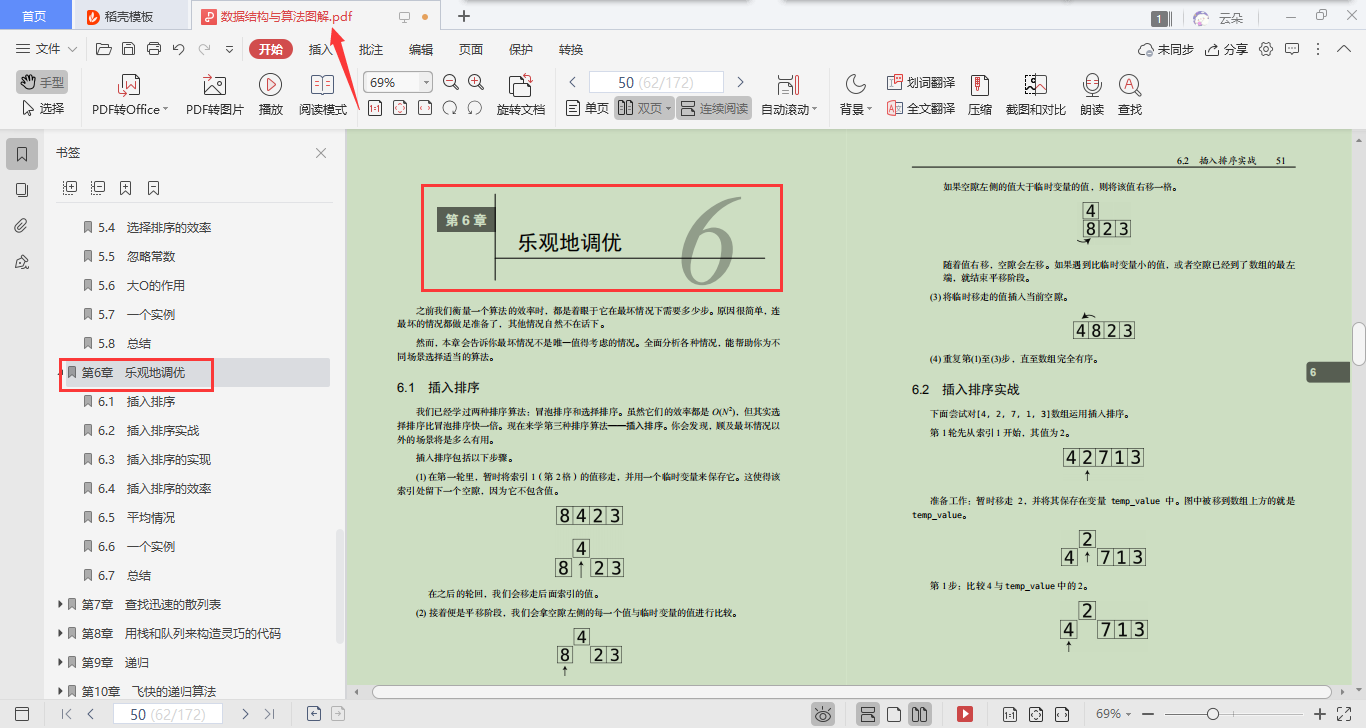
Task: Switch to the 转换 ribbon tab
Action: [571, 49]
